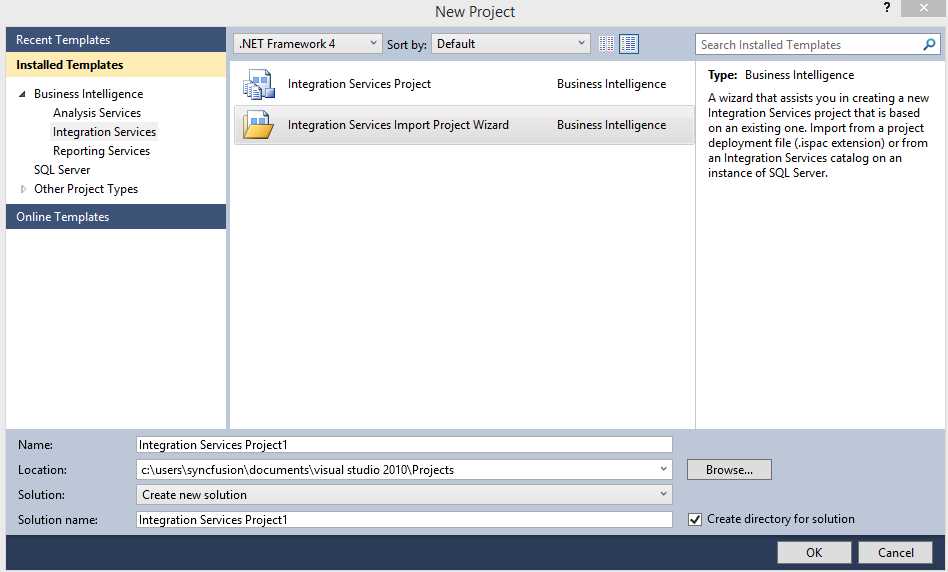
Task: Open the .NET Framework 4 dropdown
Action: click(x=308, y=44)
